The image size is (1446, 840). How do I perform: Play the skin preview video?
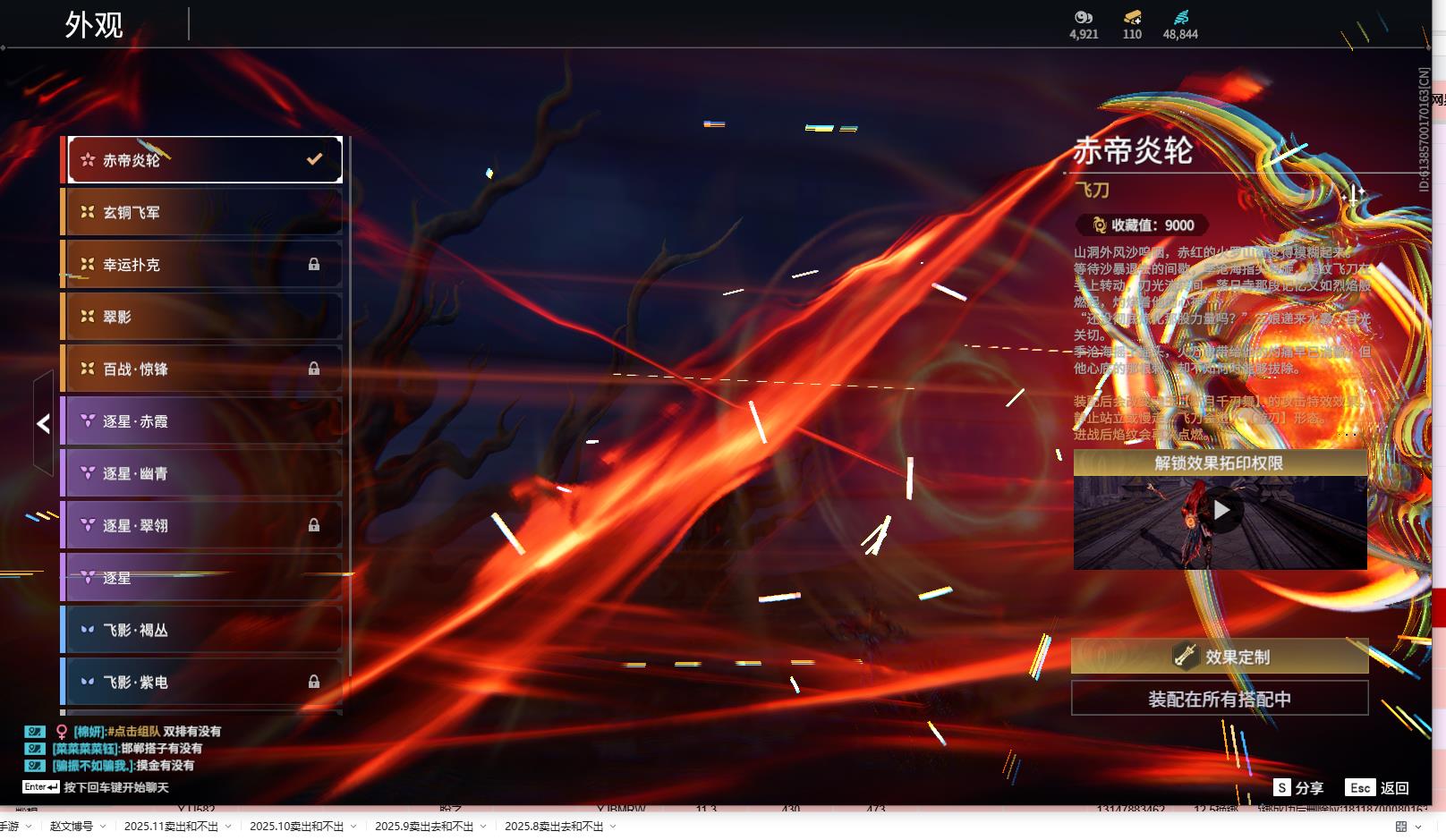tap(1221, 511)
